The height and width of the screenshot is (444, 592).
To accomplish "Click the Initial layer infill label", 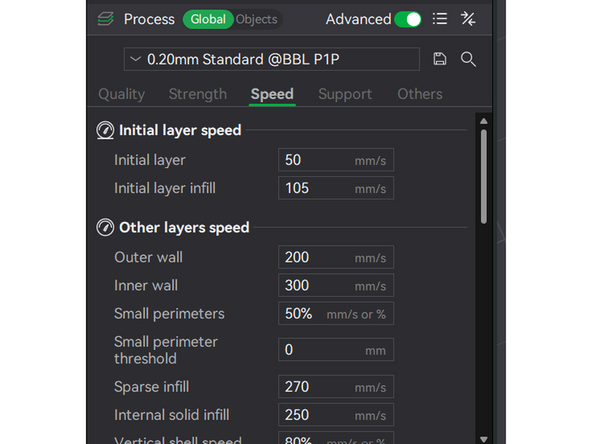I will point(165,188).
